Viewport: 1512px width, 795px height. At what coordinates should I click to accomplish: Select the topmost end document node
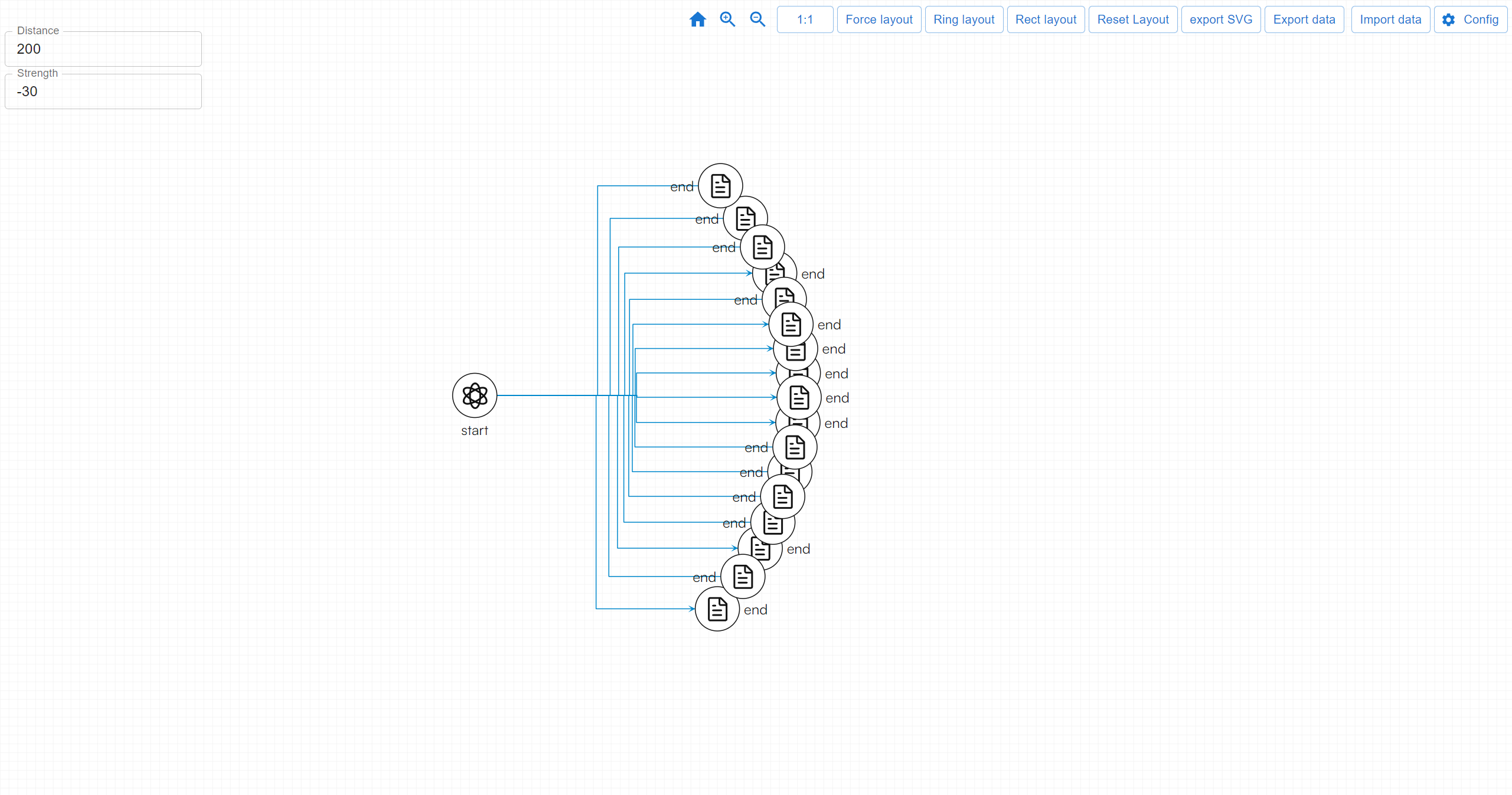pos(720,186)
